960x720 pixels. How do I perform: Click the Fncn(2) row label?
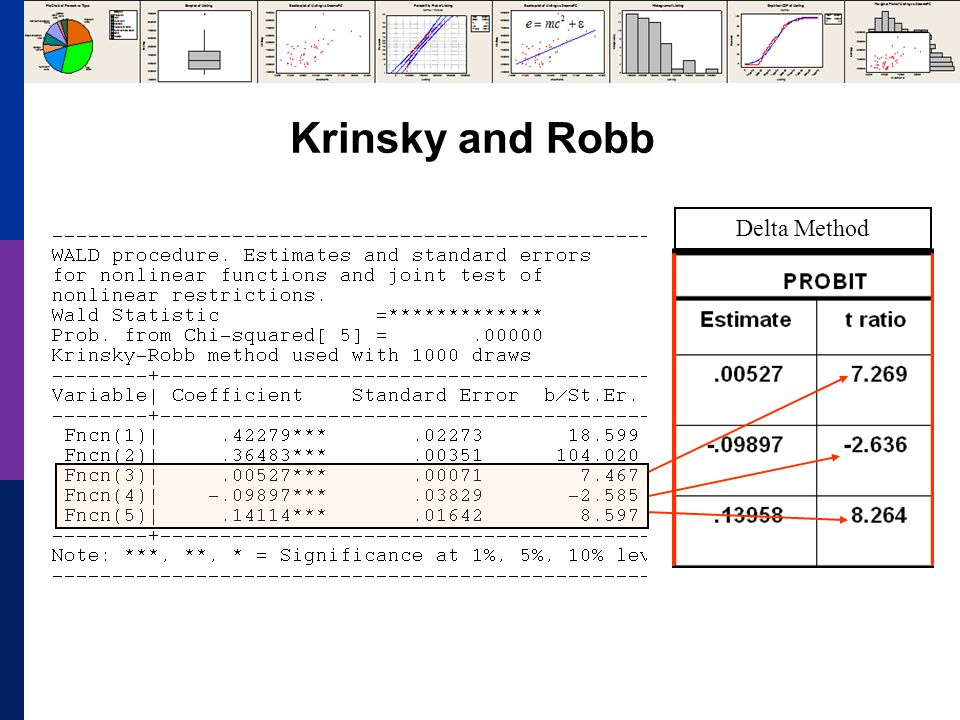(x=105, y=456)
